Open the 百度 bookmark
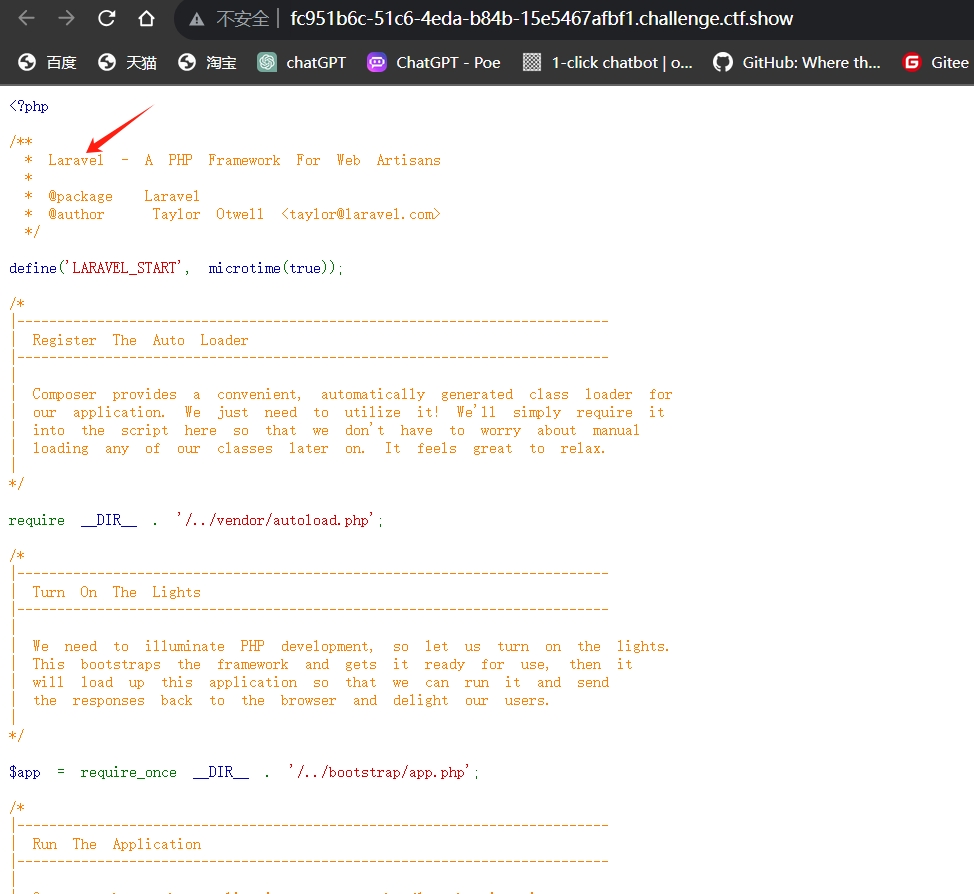The height and width of the screenshot is (894, 974). (47, 62)
